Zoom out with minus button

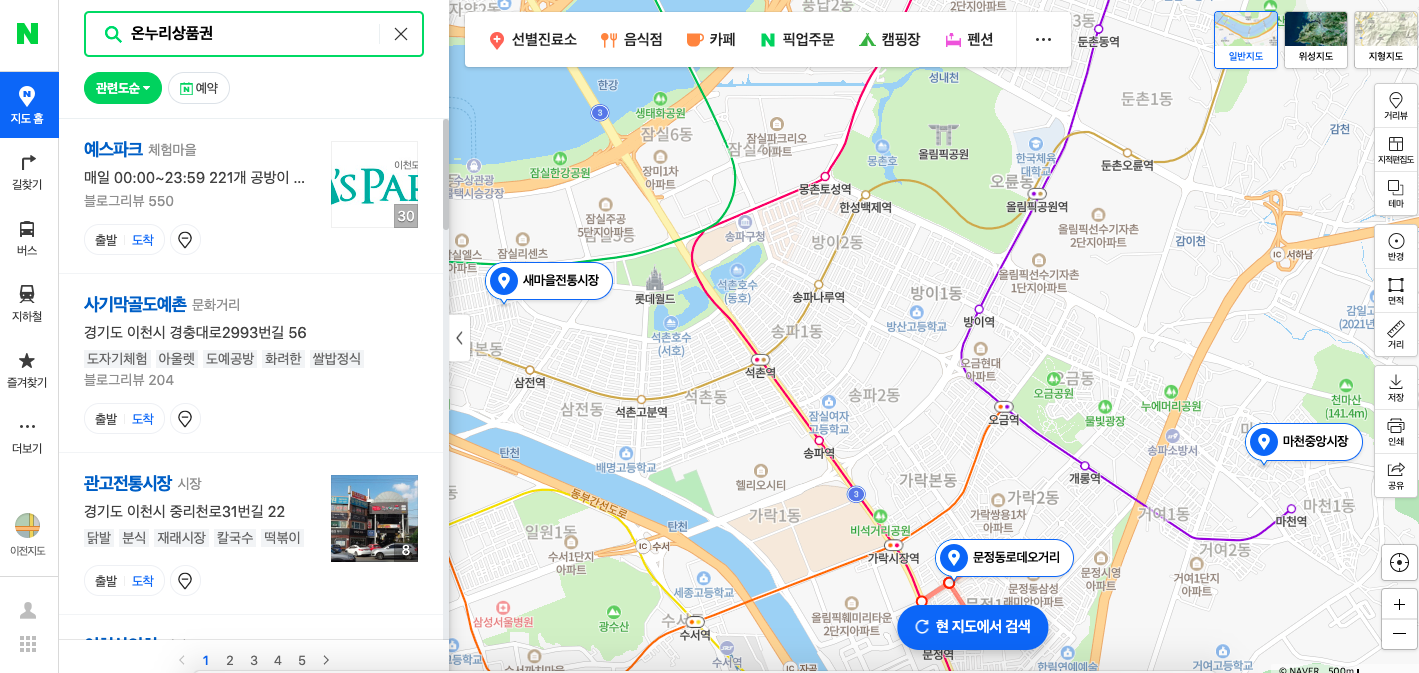pos(1399,634)
